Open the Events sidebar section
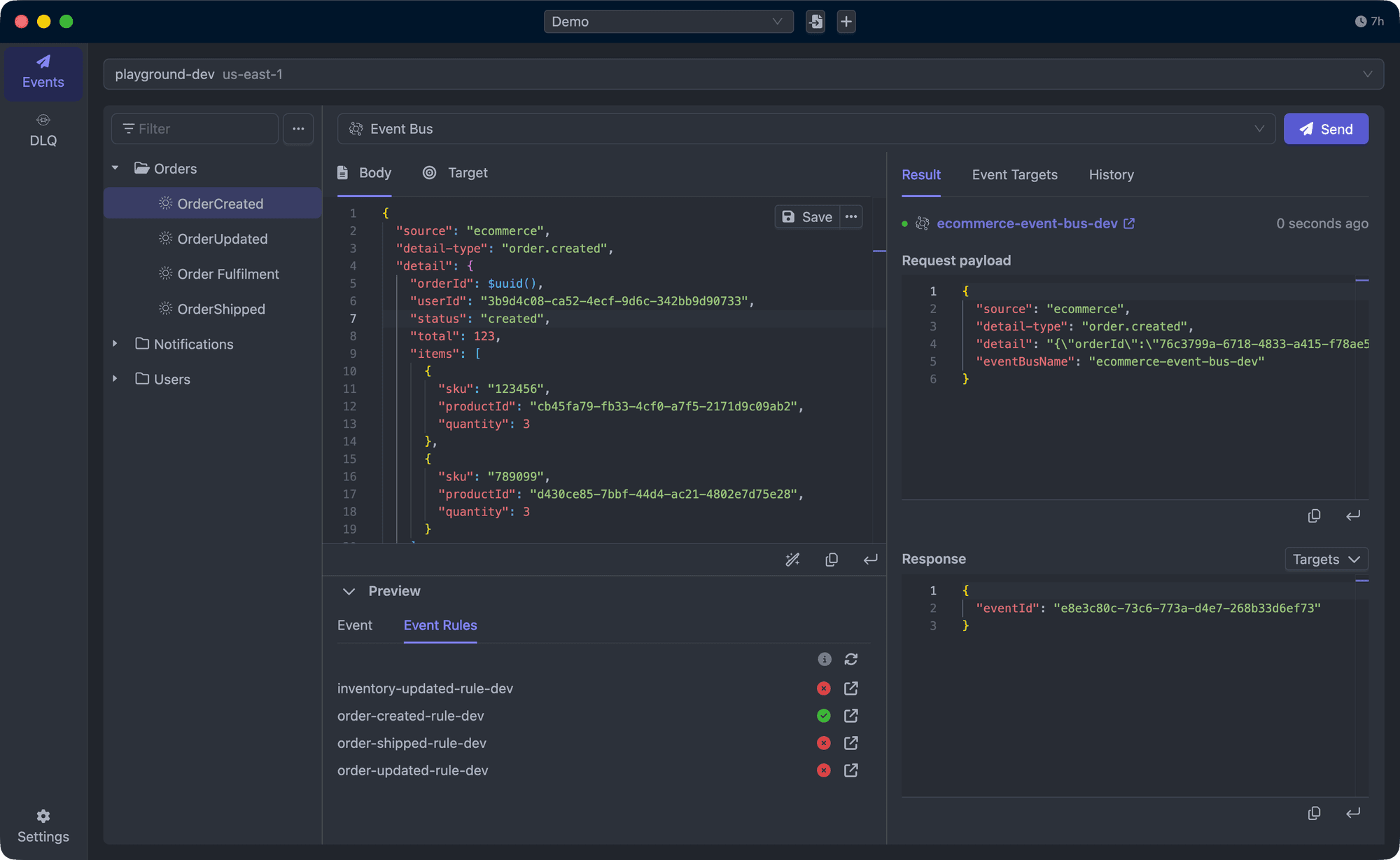1400x860 pixels. [43, 73]
